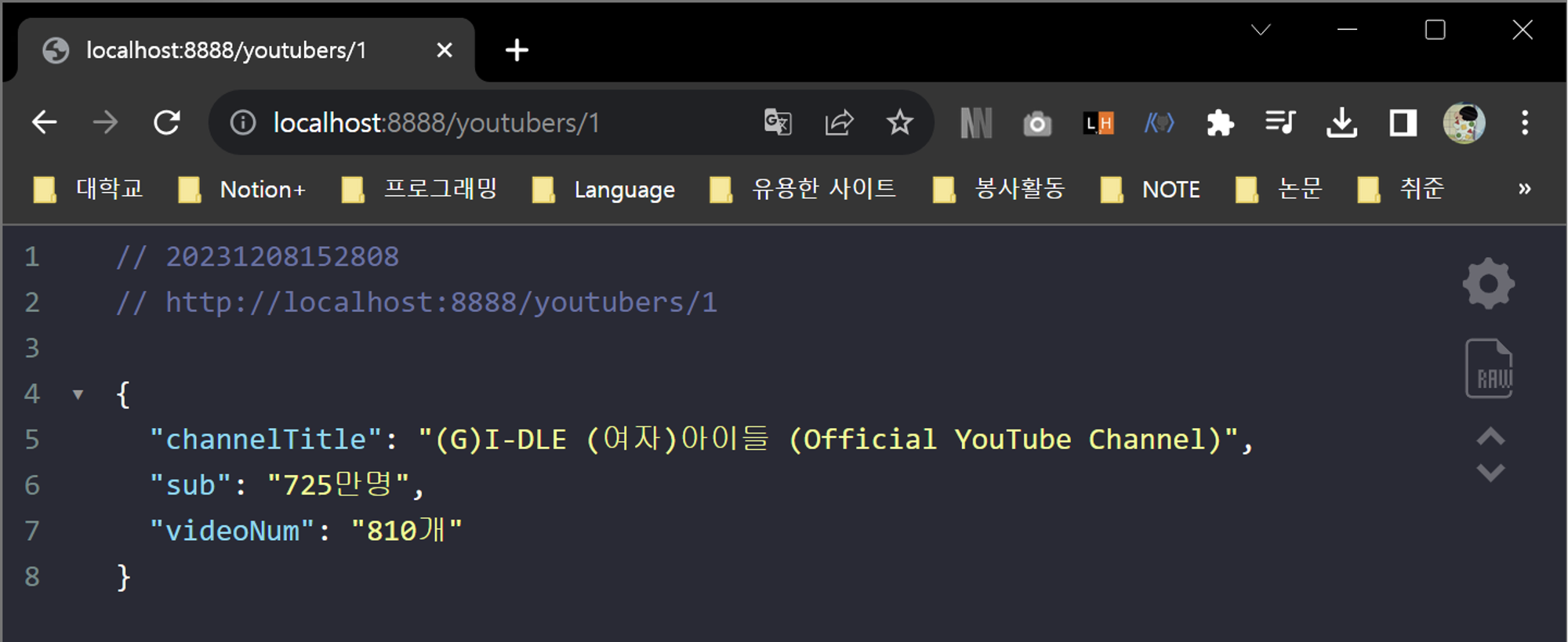Open the tab search dropdown
1568x642 pixels.
(1261, 30)
